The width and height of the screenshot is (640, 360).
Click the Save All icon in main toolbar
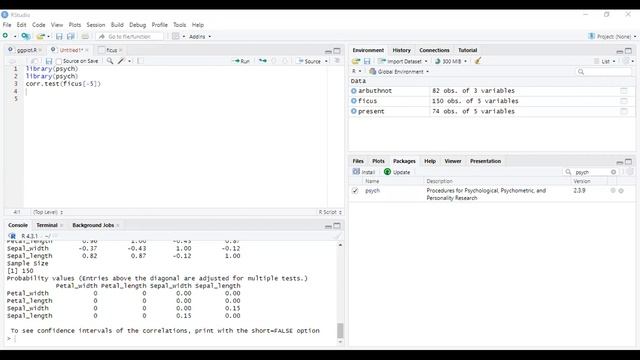point(71,36)
